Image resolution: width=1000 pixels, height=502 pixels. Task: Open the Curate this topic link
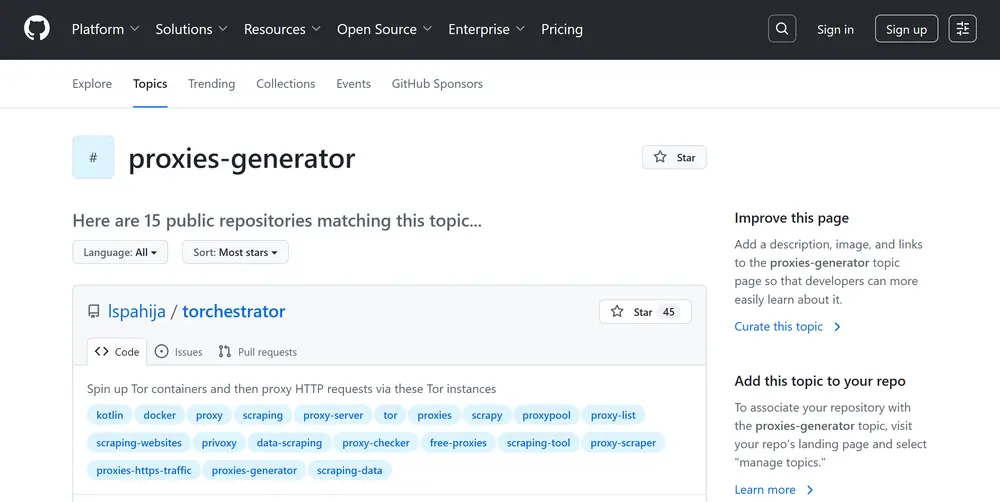[x=788, y=327]
